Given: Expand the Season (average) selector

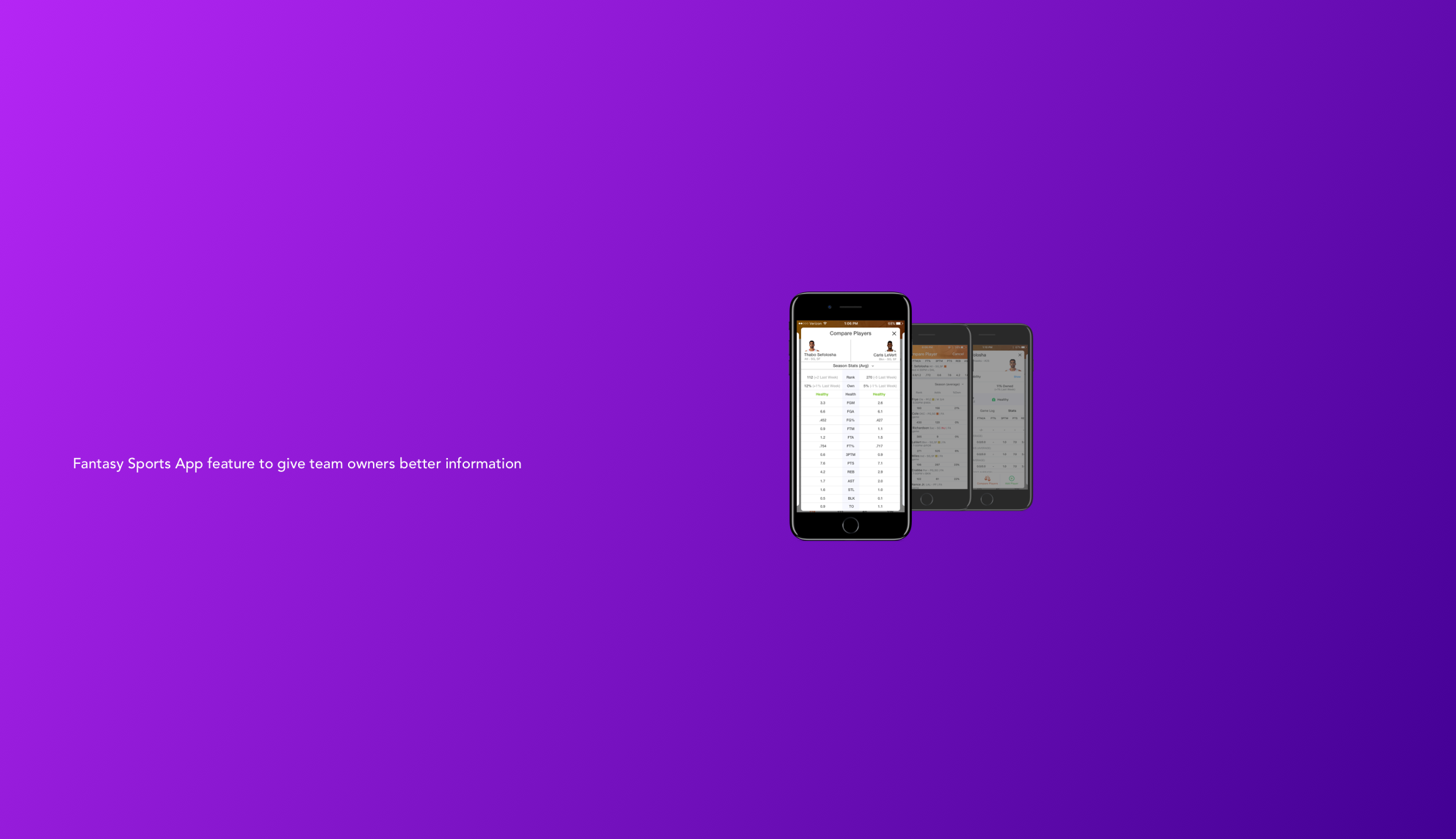Looking at the screenshot, I should coord(949,384).
